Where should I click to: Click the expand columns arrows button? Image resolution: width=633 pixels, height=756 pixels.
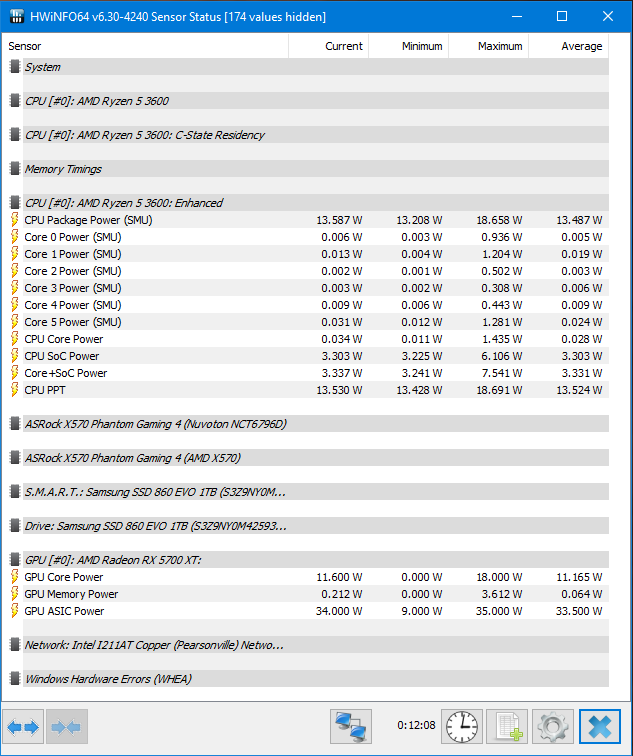coord(23,726)
